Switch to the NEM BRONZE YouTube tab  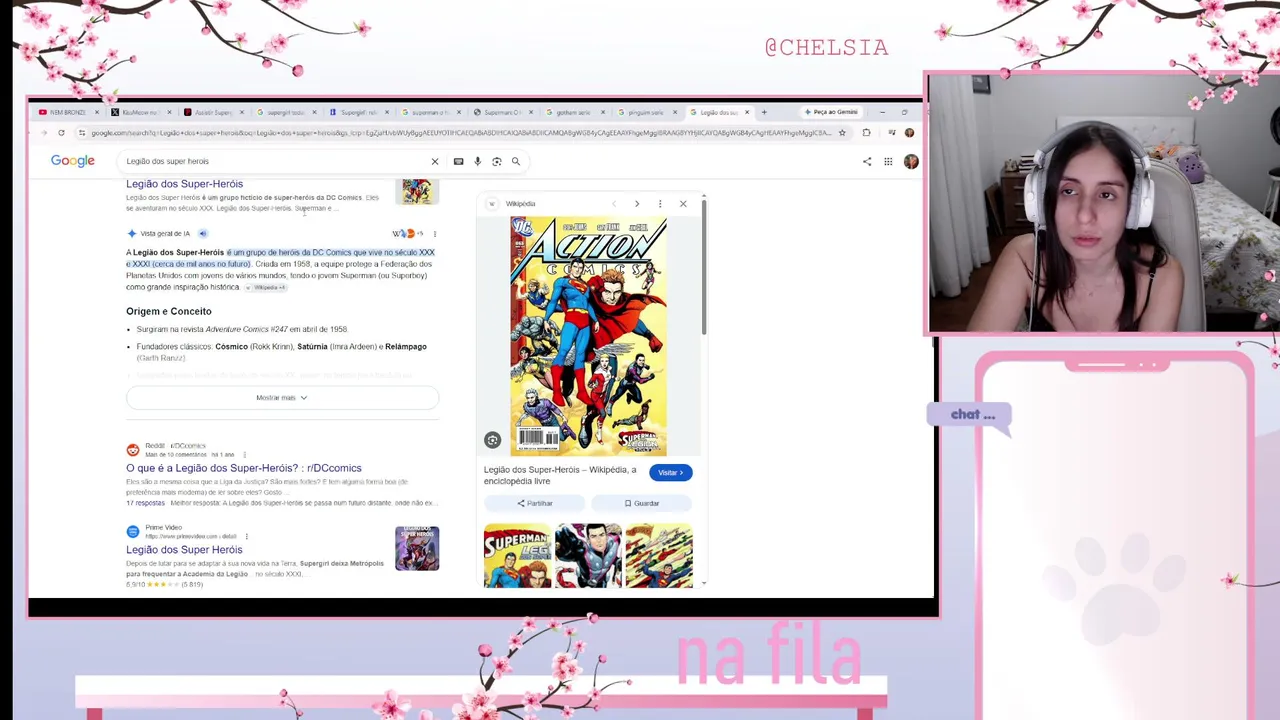tap(67, 112)
